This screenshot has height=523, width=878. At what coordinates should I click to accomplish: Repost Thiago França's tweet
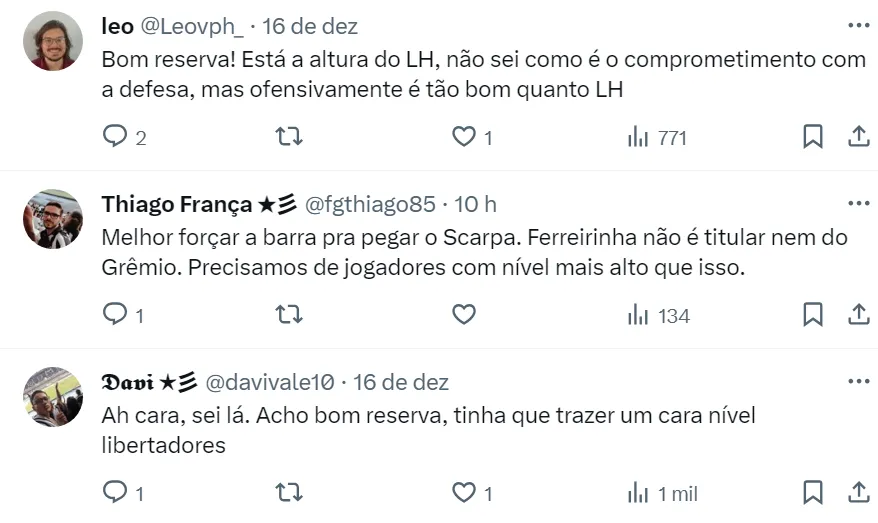click(x=288, y=315)
